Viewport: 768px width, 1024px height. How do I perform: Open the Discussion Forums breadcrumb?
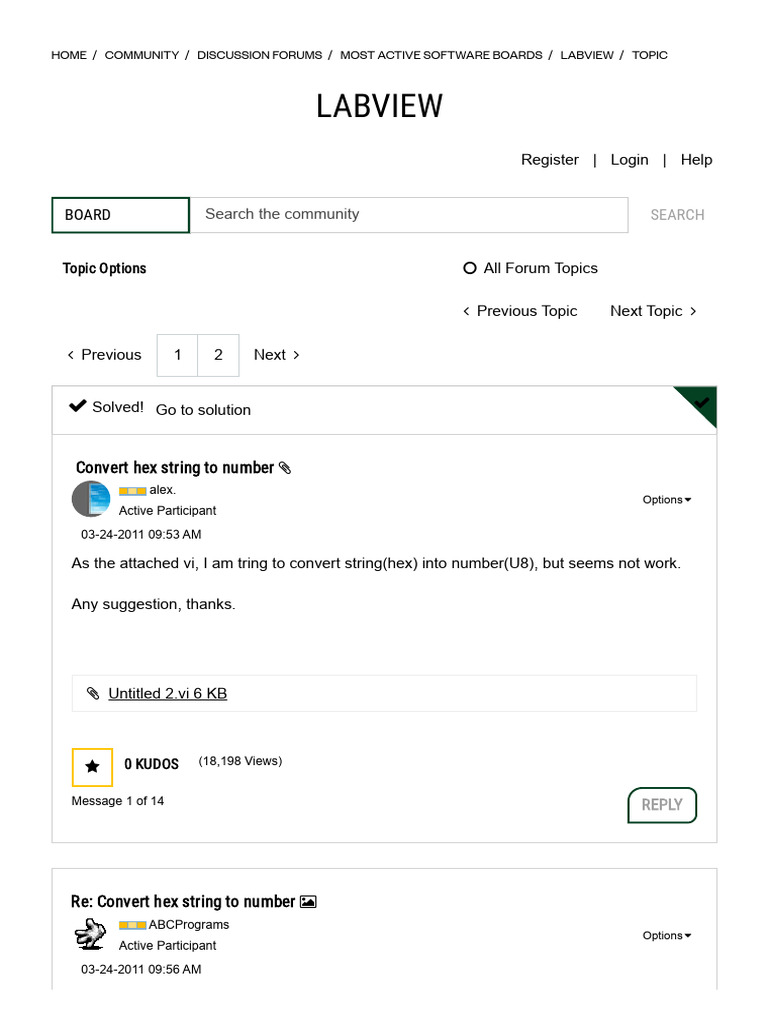coord(259,55)
